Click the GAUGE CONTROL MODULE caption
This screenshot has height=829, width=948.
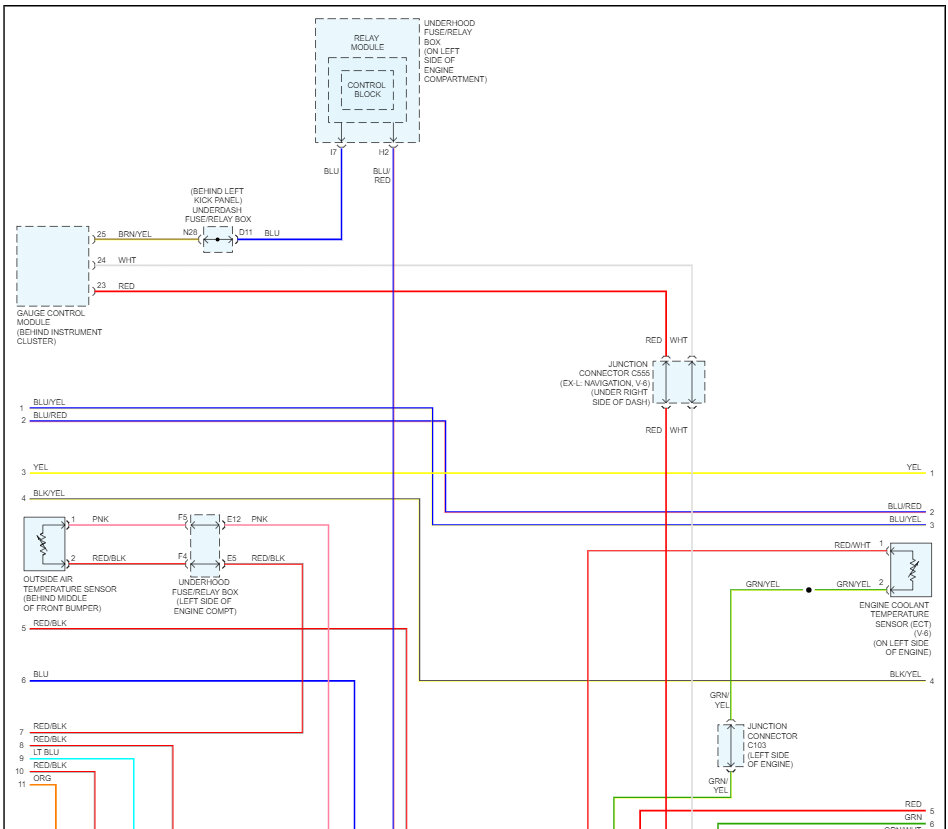(x=59, y=327)
